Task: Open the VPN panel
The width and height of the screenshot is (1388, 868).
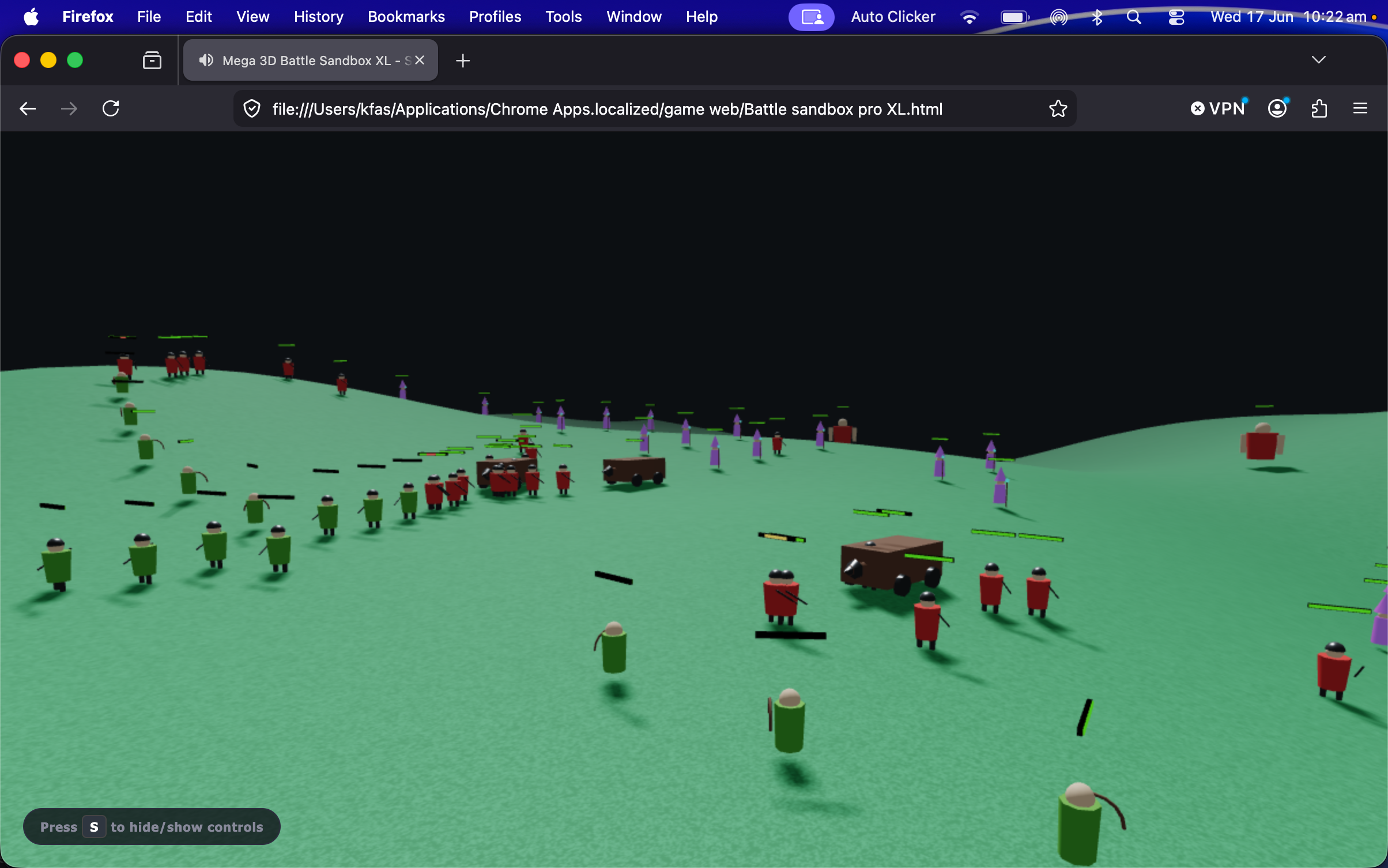Action: [x=1218, y=108]
